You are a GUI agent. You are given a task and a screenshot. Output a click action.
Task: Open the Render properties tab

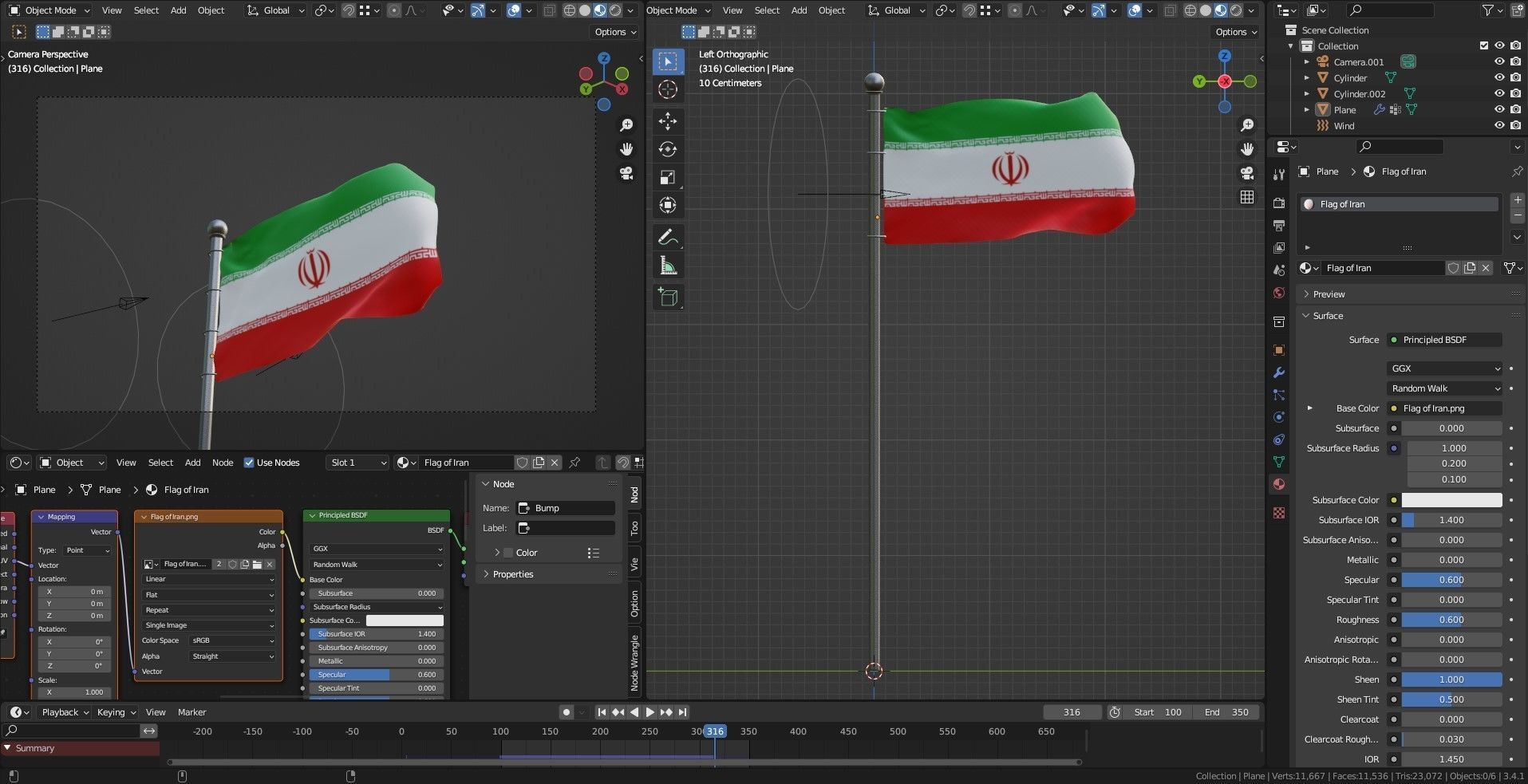(x=1279, y=203)
